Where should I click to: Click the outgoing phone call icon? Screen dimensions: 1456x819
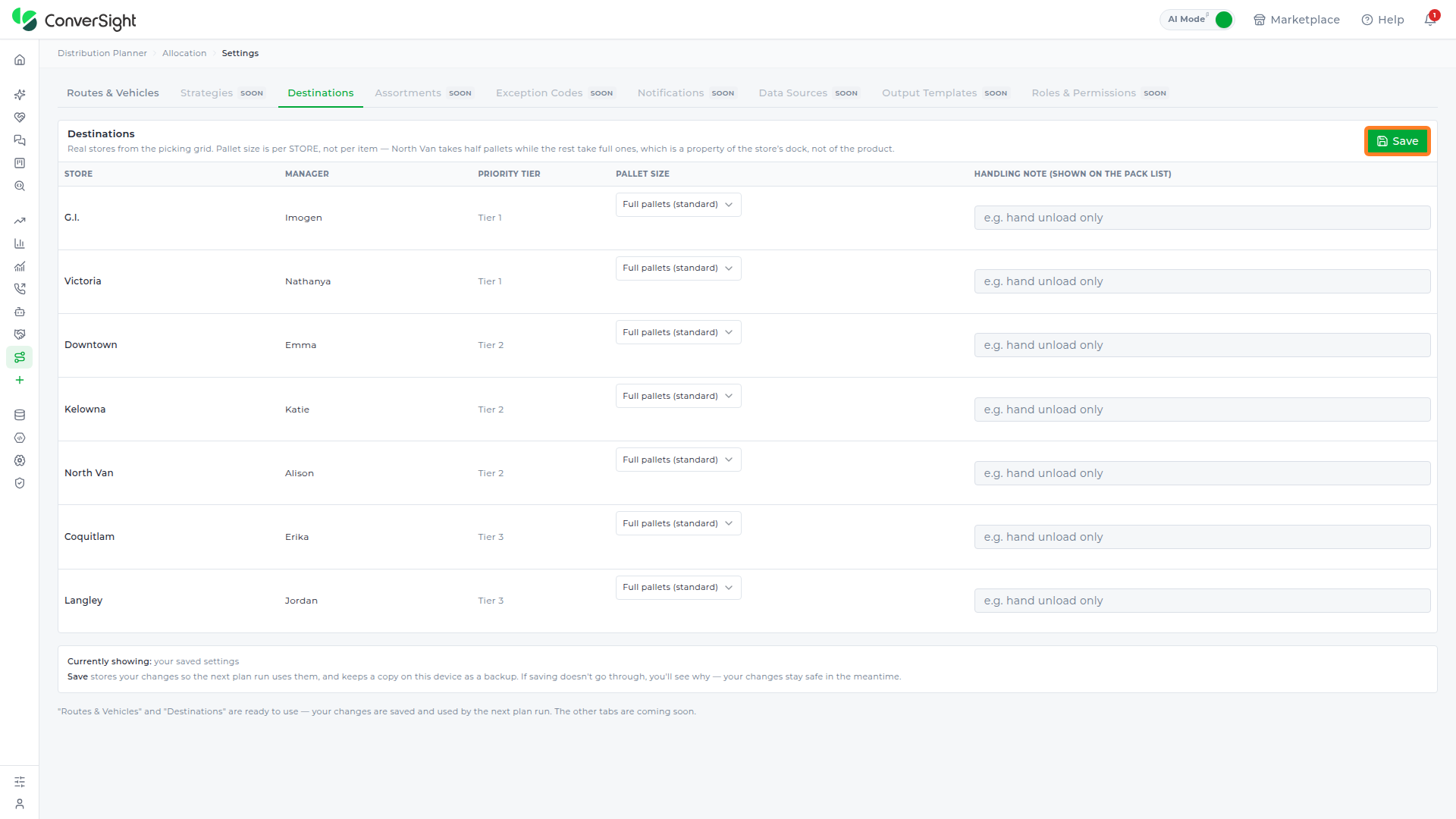click(20, 289)
